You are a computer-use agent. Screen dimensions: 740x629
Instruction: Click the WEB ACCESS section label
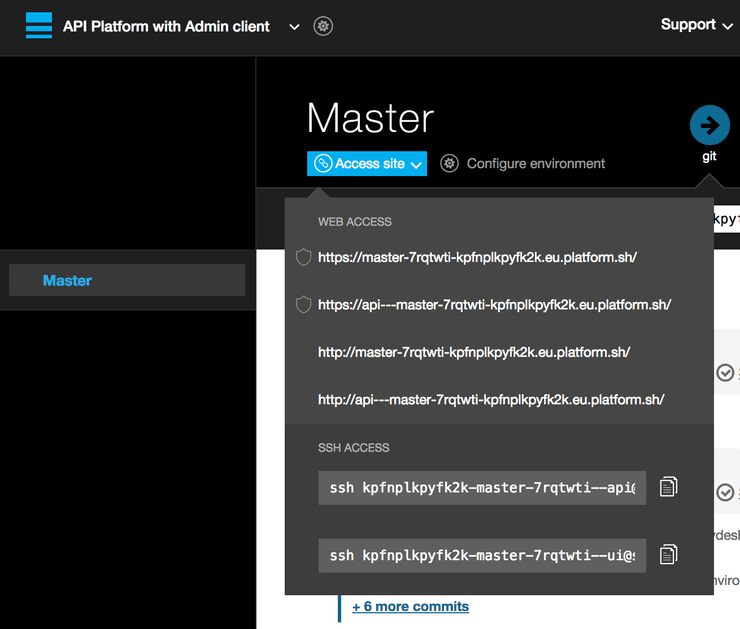click(x=355, y=222)
